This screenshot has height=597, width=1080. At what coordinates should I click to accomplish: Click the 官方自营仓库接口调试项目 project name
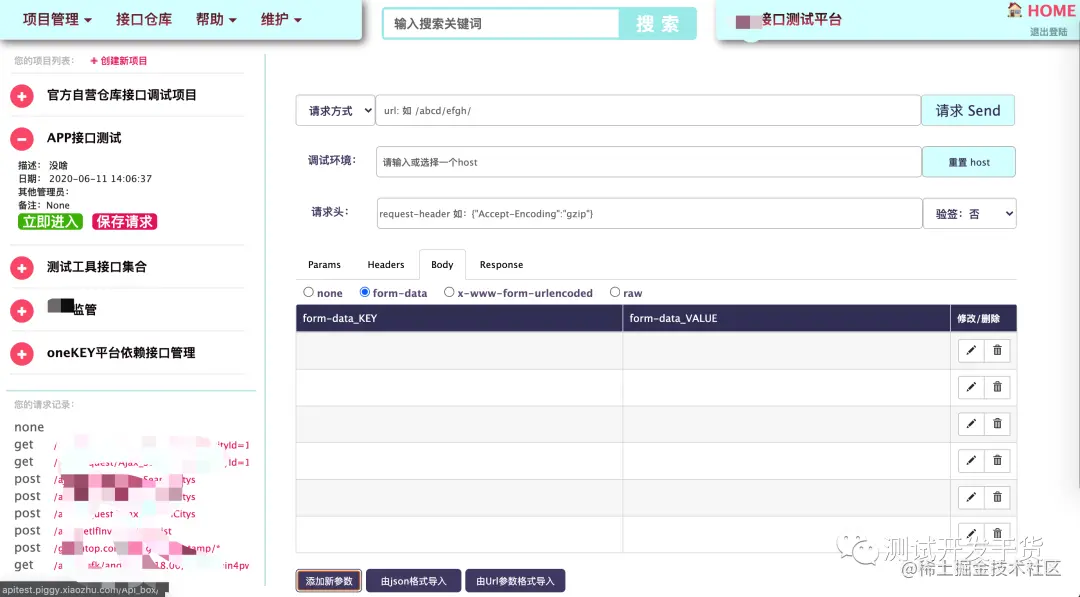[x=122, y=96]
